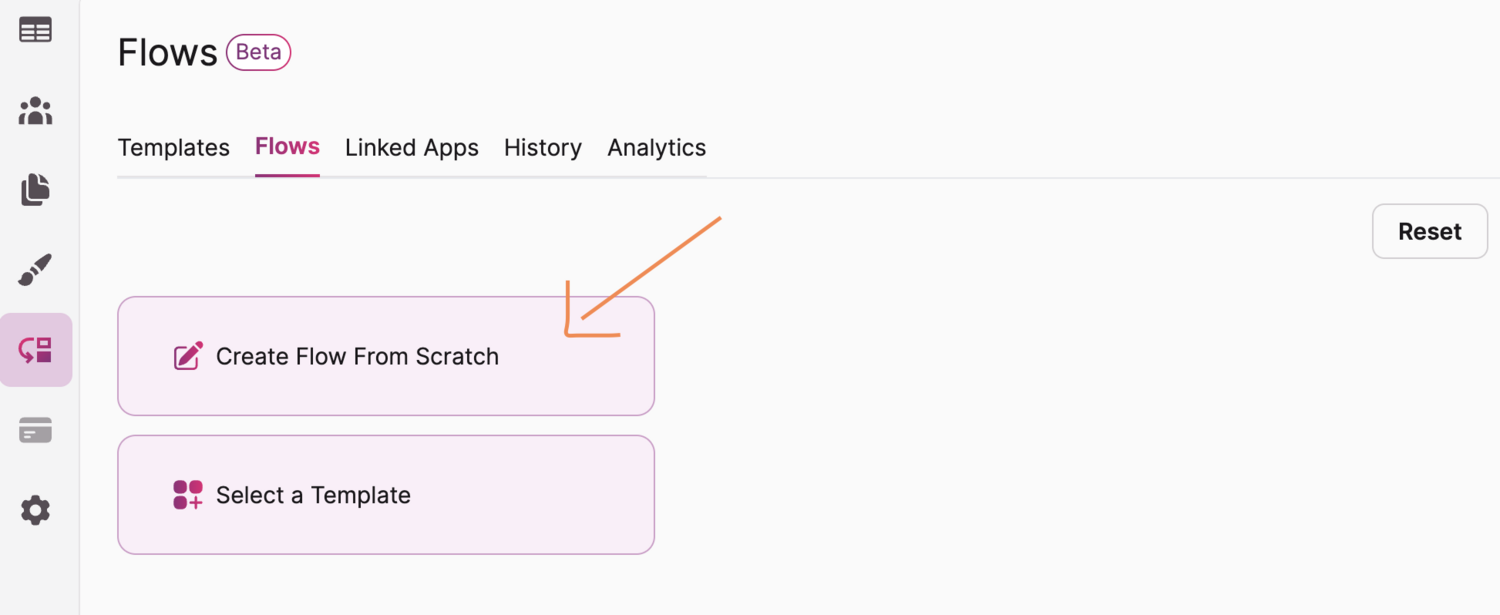Open the paintbrush design sidebar icon
The width and height of the screenshot is (1500, 615).
(35, 270)
